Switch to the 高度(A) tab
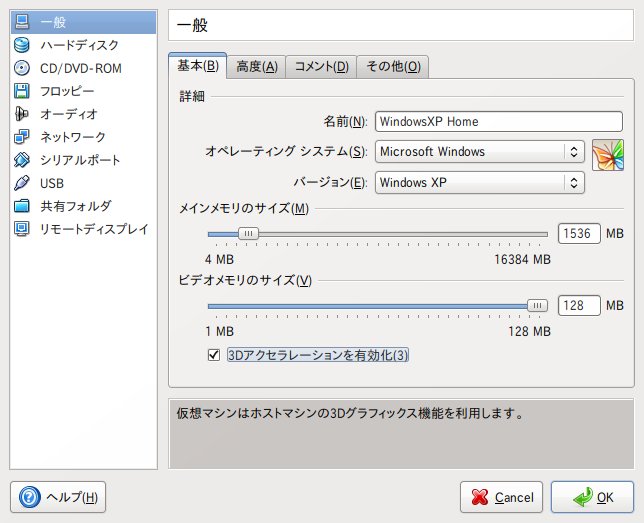Viewport: 644px width, 523px height. 257,67
